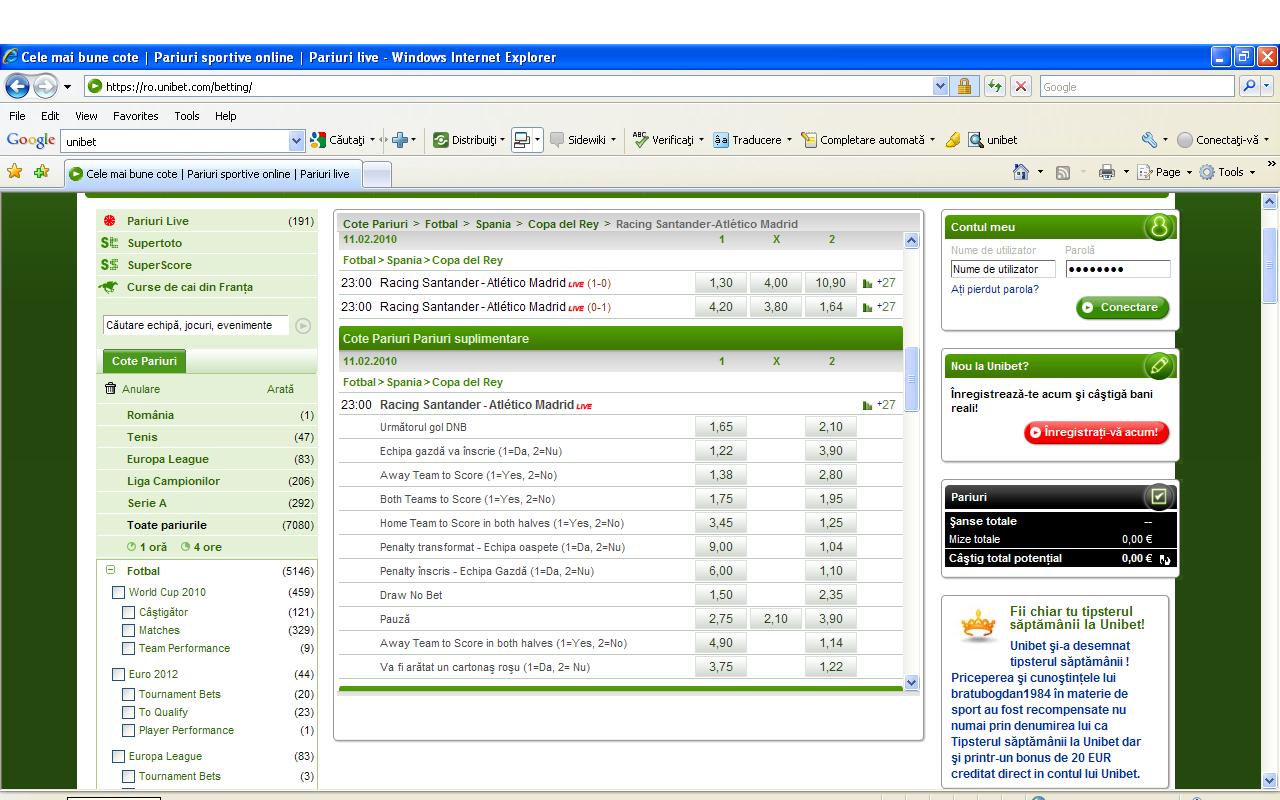Open the Help menu
Image resolution: width=1280 pixels, height=800 pixels.
point(226,116)
